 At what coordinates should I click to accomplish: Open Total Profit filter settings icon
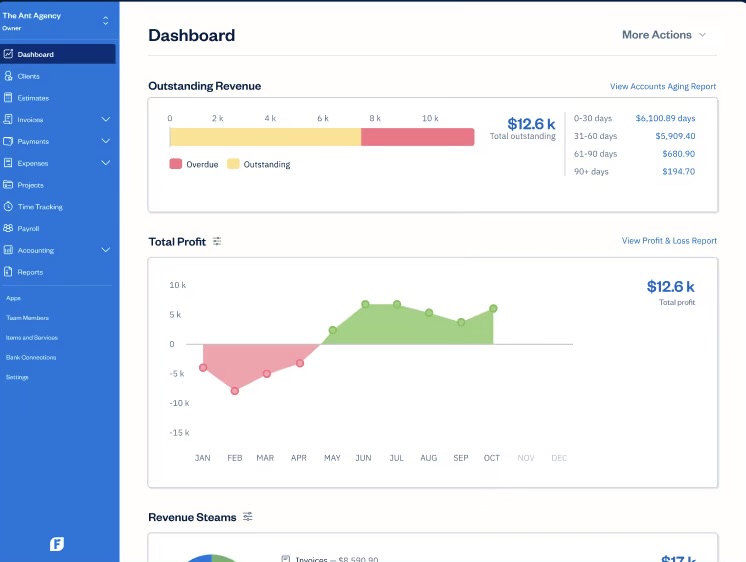(x=217, y=241)
